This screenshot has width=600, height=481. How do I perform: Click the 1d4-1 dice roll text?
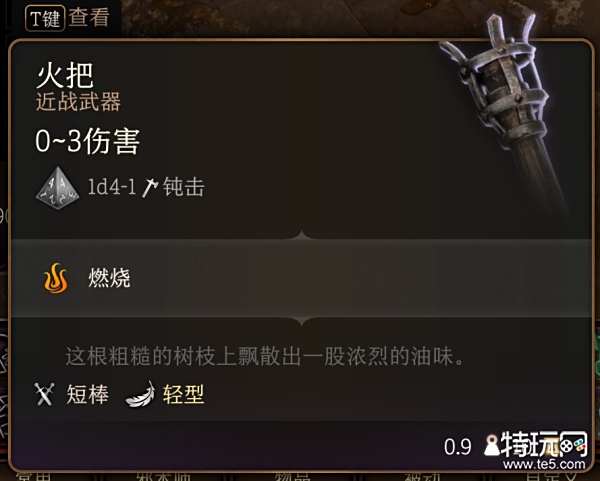(x=112, y=187)
